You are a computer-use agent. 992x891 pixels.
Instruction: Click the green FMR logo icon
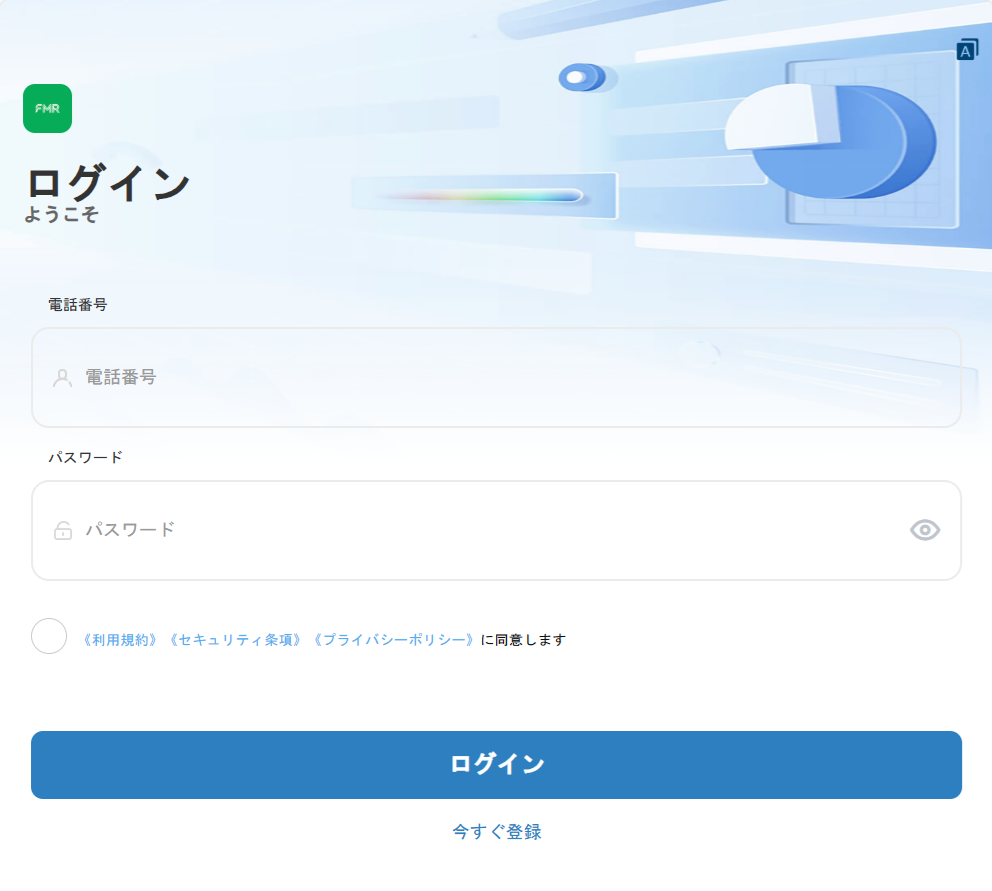(x=47, y=108)
